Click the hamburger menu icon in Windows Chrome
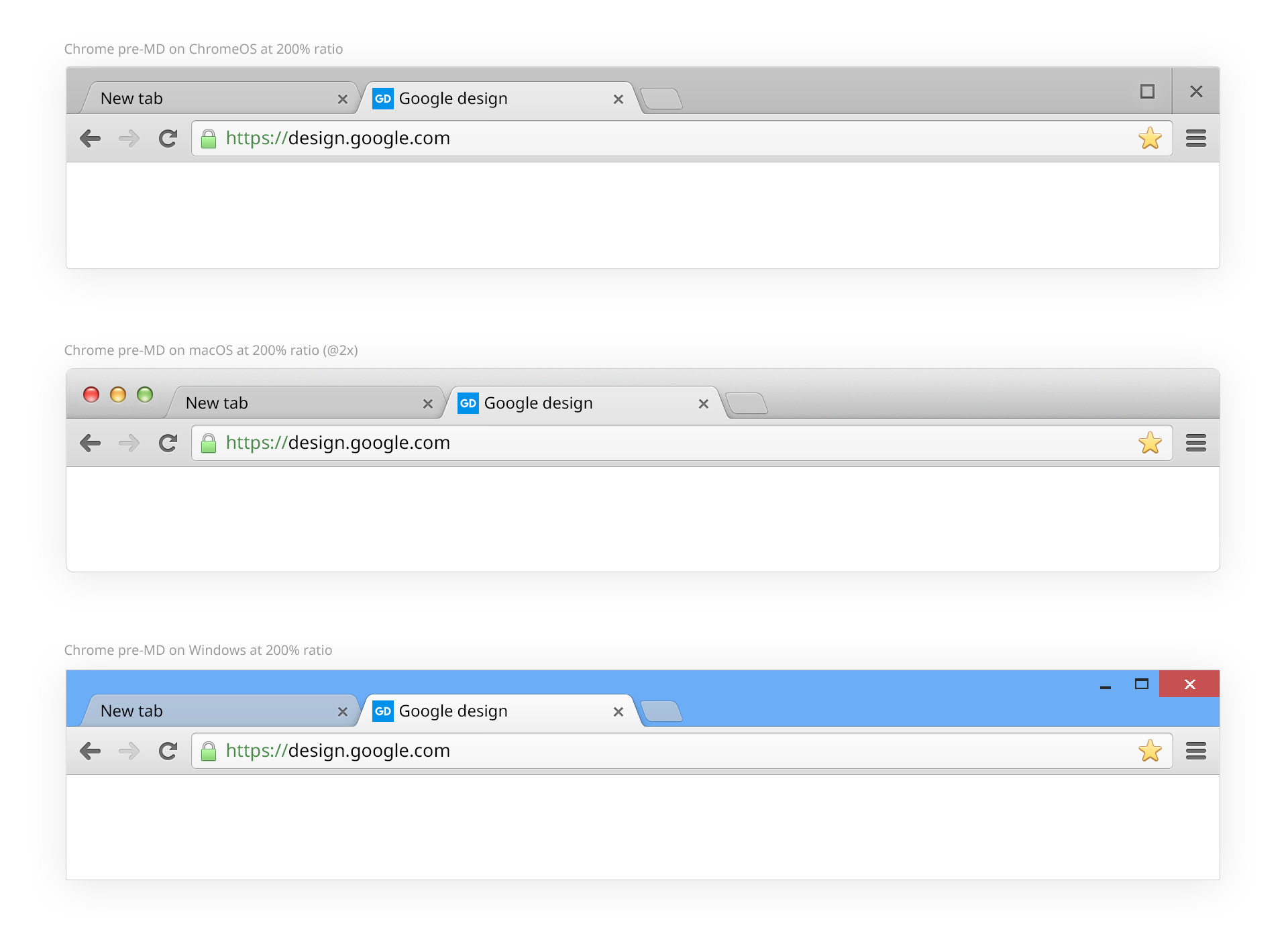The image size is (1288, 946). coord(1196,750)
